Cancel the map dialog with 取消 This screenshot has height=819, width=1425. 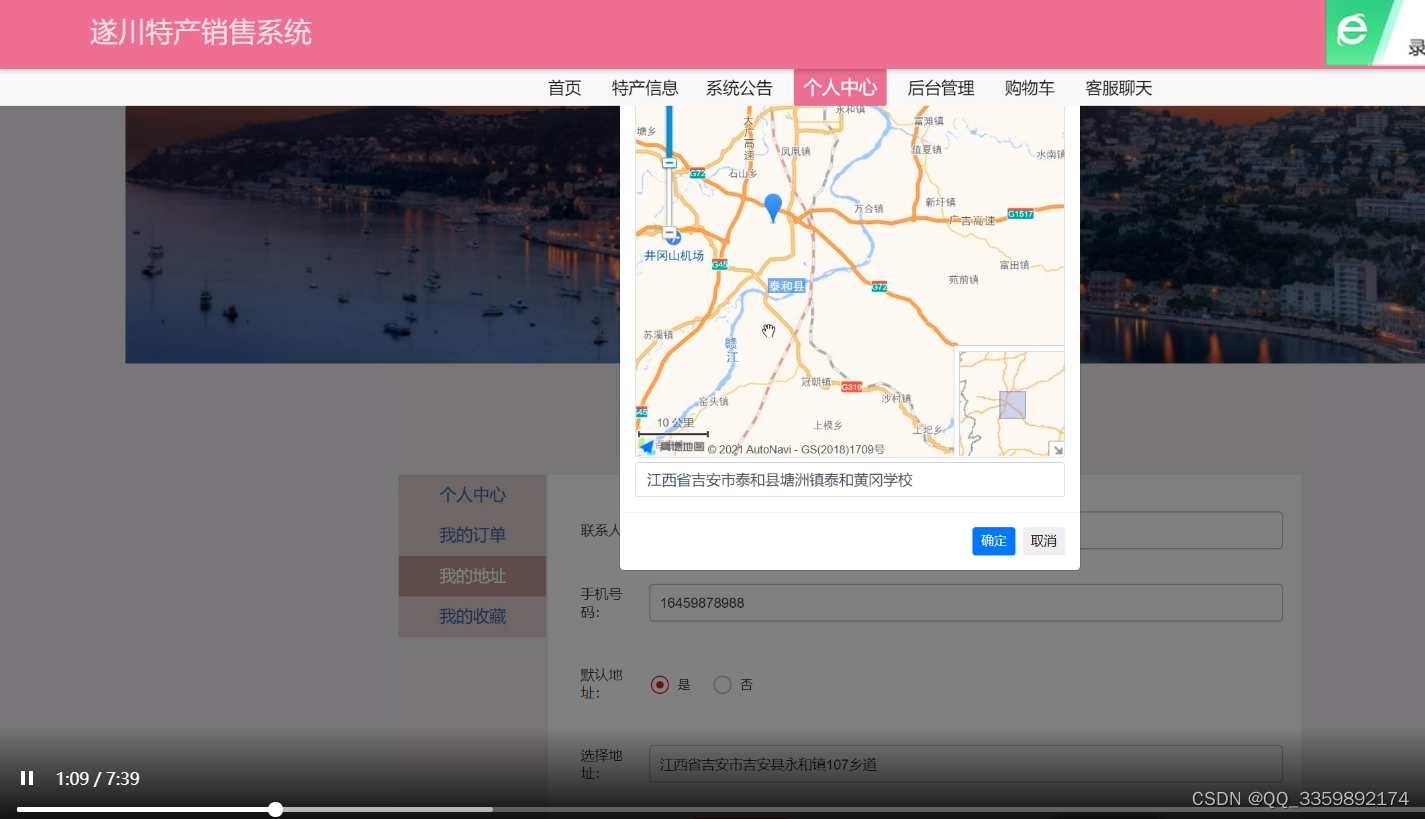(1044, 541)
